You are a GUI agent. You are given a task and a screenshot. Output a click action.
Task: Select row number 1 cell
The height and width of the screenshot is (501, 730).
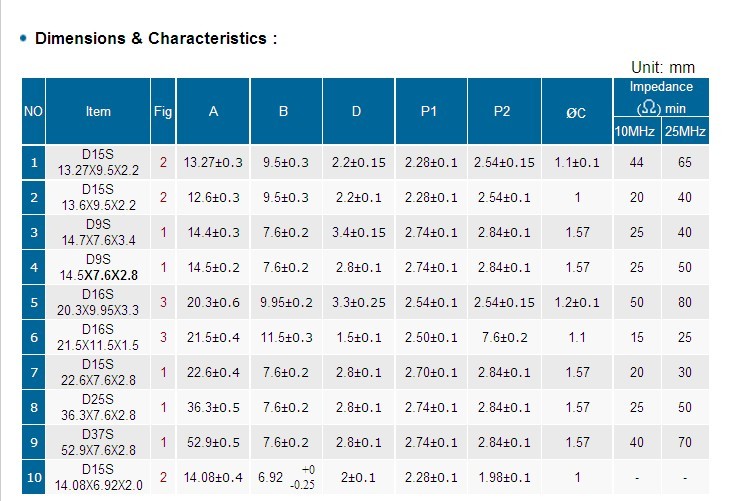click(34, 162)
